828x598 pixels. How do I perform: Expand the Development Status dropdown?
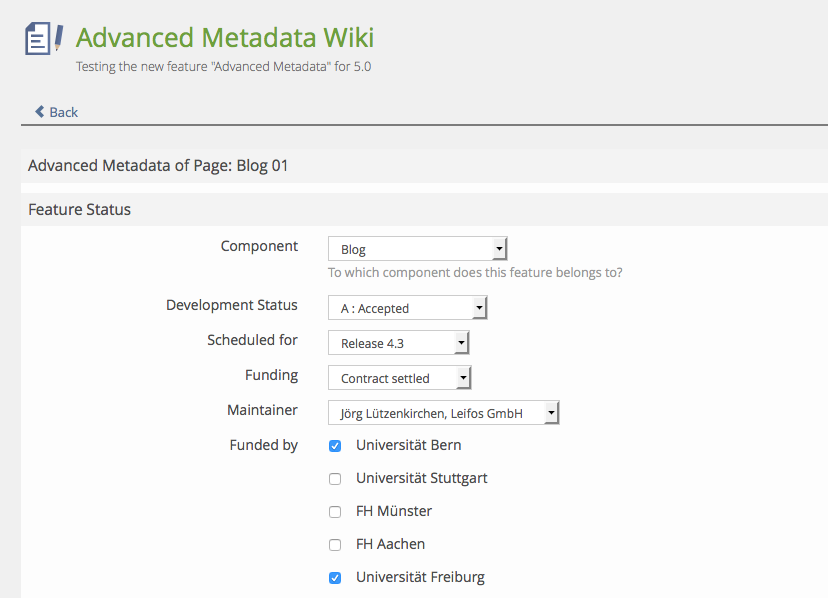pos(408,308)
